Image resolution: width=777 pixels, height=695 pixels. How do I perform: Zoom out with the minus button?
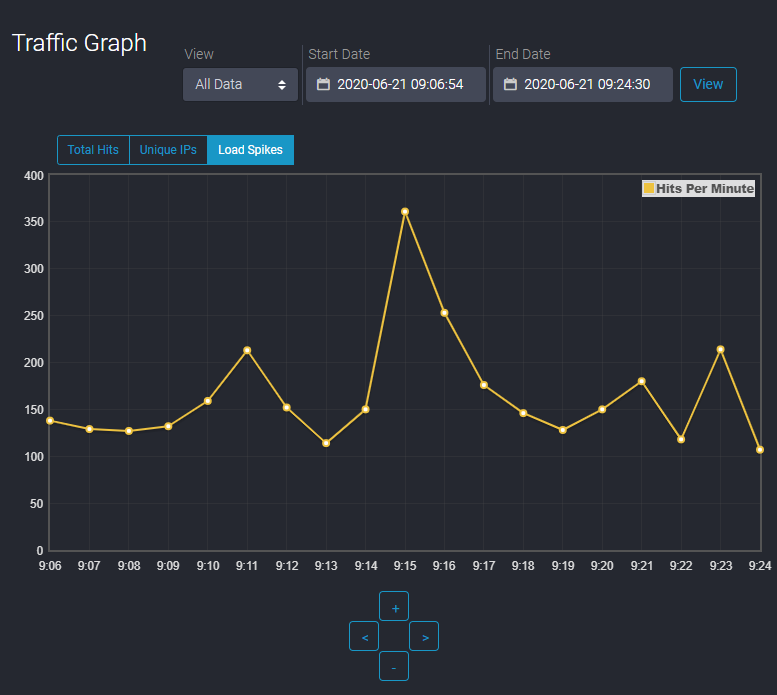point(394,666)
